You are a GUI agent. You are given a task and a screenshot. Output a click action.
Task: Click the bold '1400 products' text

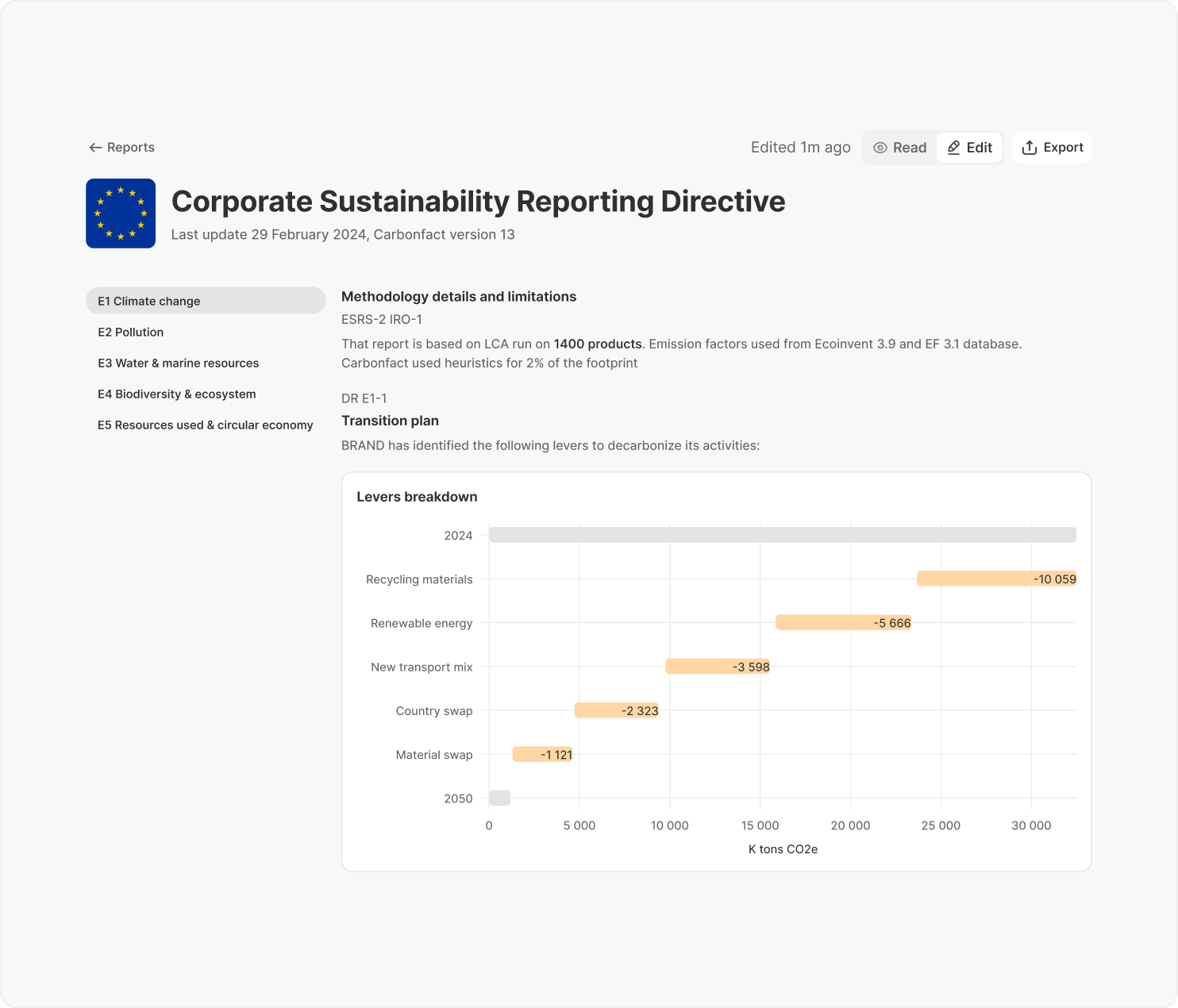click(598, 344)
